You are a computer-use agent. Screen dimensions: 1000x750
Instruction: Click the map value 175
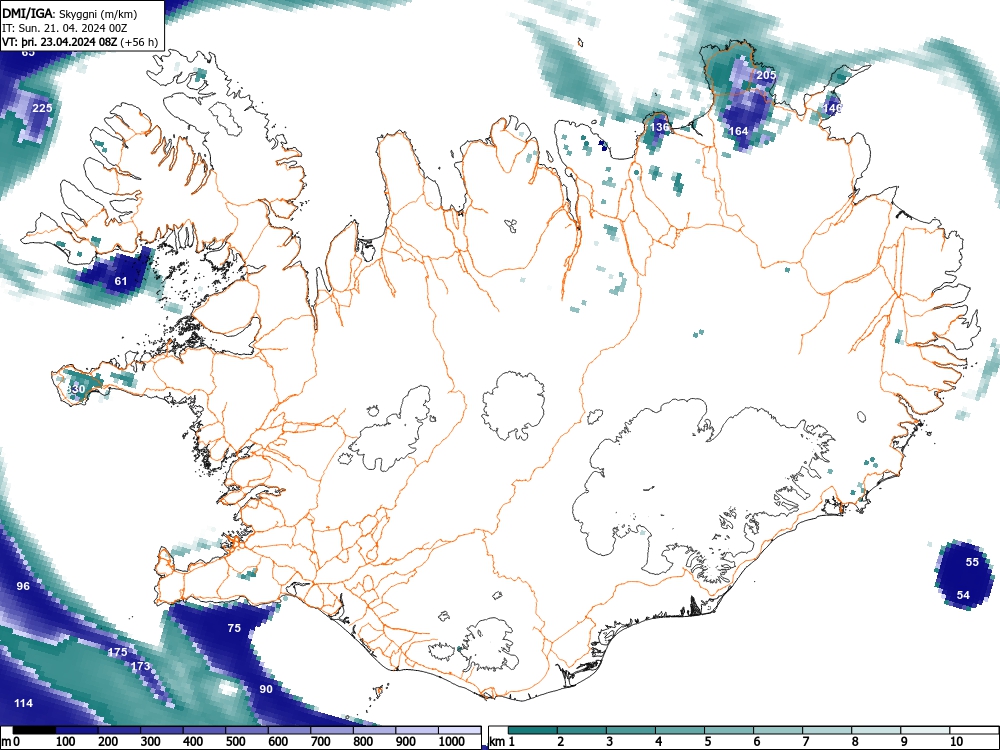(117, 652)
